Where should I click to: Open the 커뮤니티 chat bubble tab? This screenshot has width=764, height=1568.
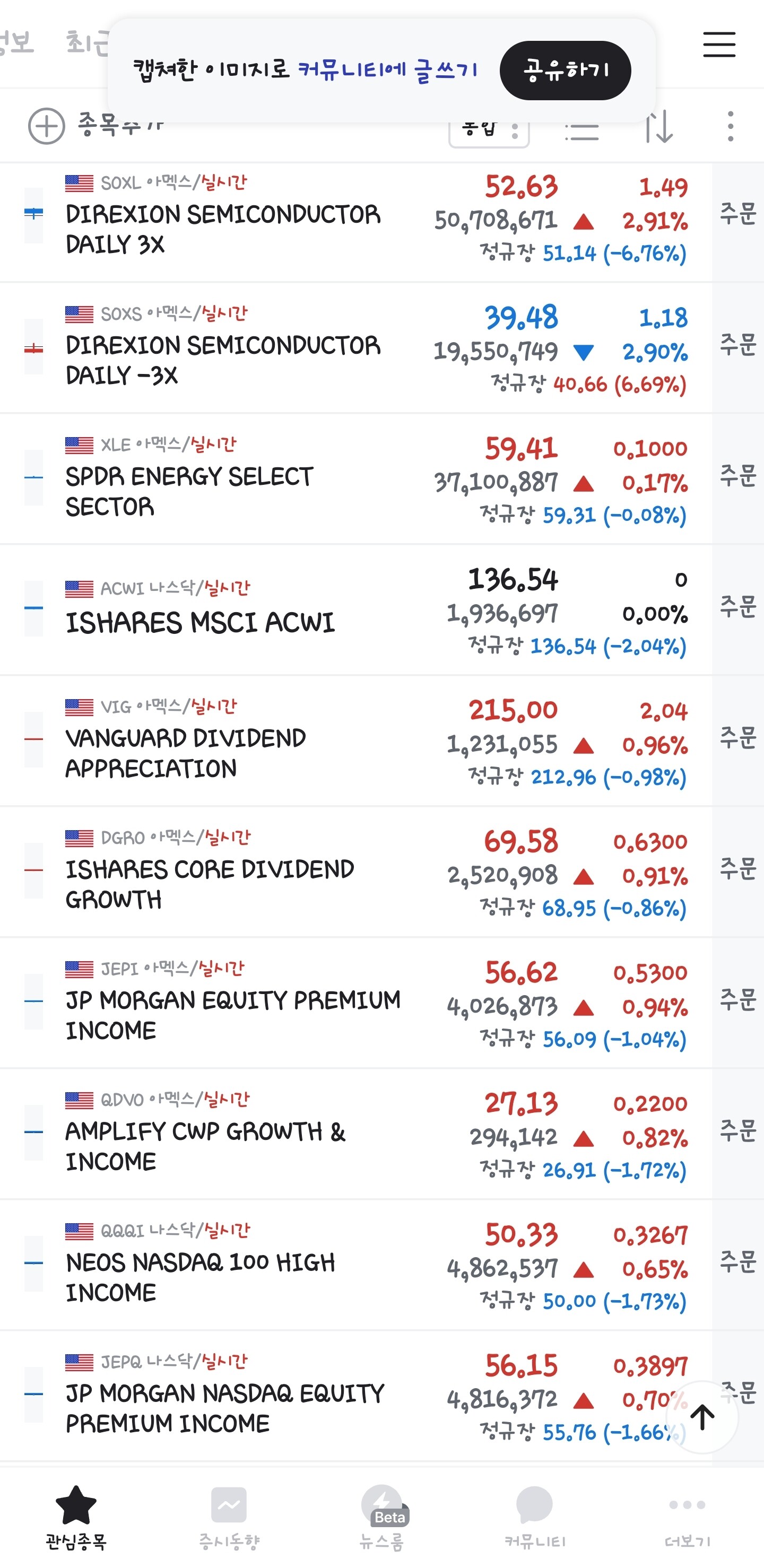(x=534, y=1515)
